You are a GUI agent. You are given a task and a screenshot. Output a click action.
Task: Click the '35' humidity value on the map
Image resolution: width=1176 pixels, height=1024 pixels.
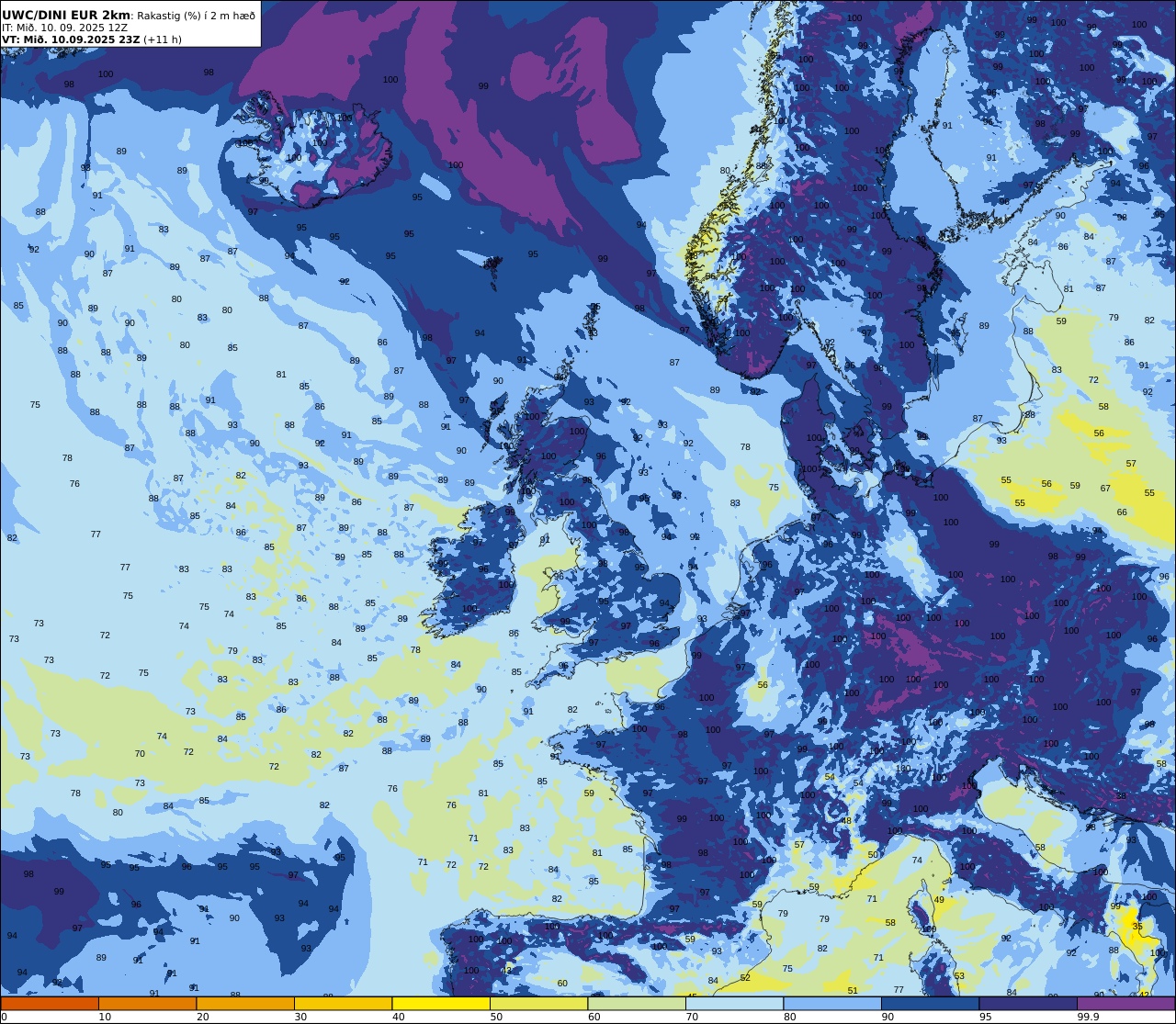tap(1137, 927)
